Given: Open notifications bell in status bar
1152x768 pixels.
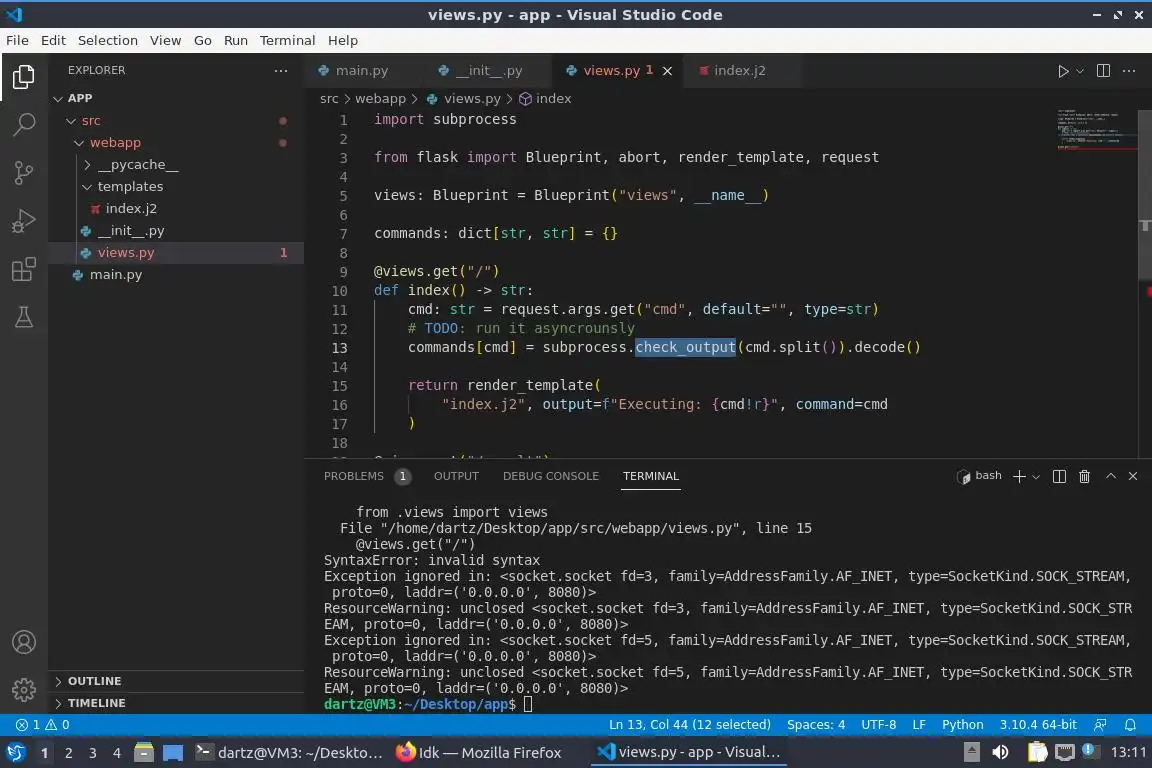Looking at the screenshot, I should click(x=1130, y=725).
